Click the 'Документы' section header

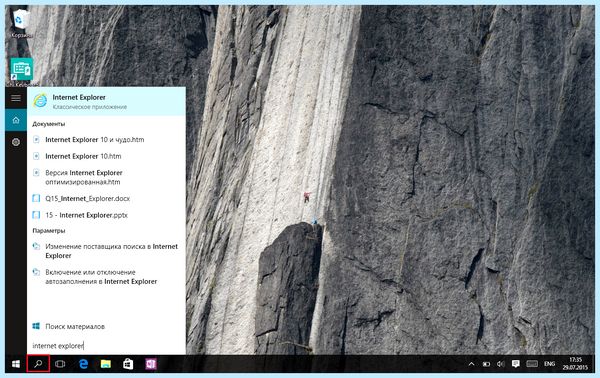[x=49, y=124]
